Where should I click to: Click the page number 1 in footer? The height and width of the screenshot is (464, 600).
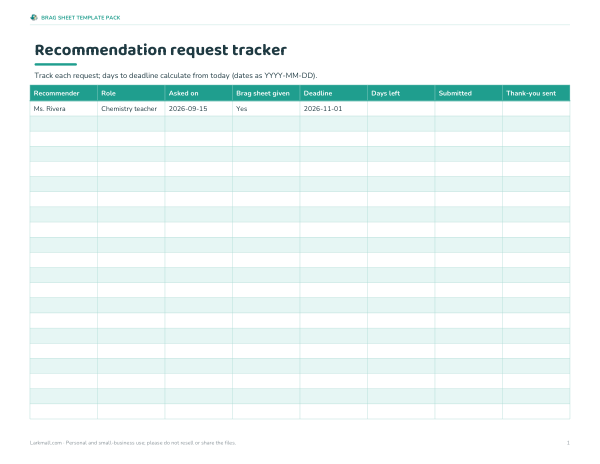pyautogui.click(x=568, y=443)
